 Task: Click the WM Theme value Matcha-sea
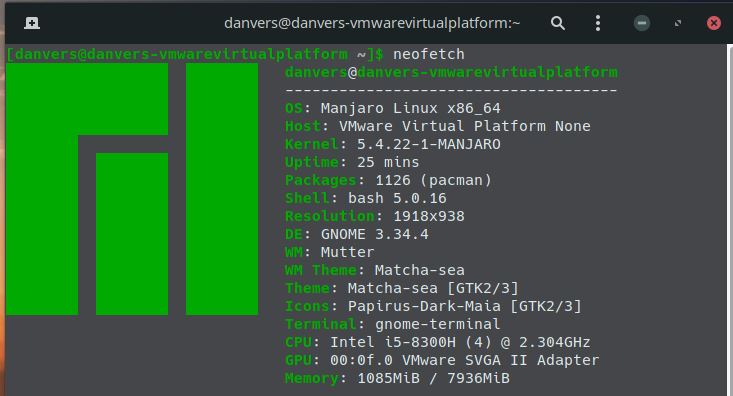coord(420,270)
